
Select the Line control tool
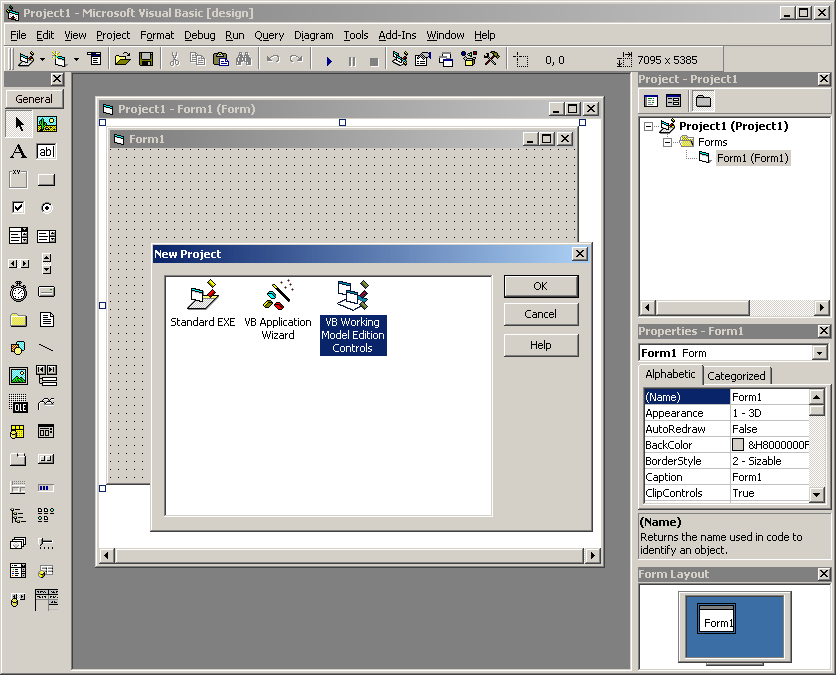[x=47, y=348]
